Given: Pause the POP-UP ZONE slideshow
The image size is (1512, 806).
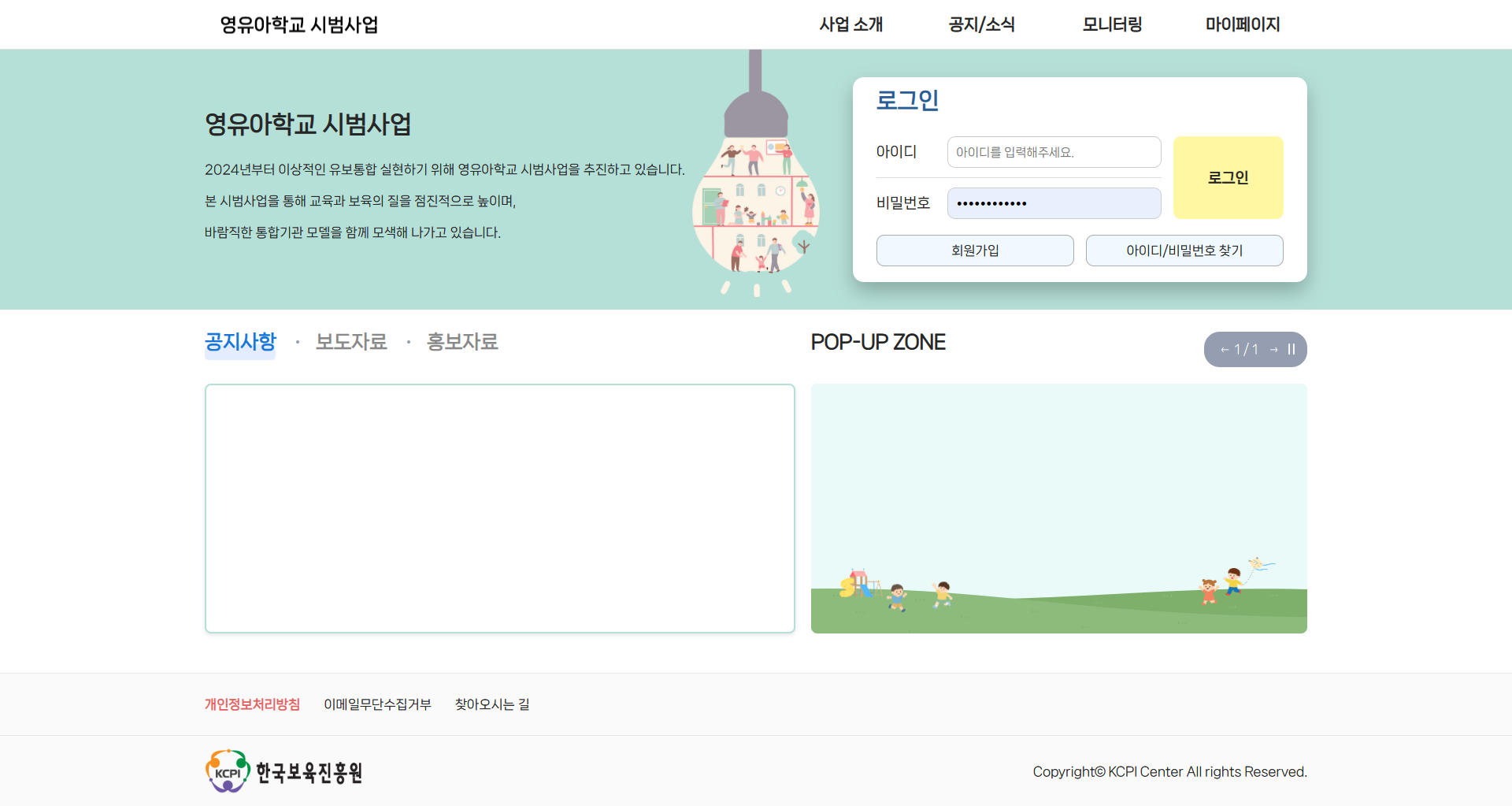Looking at the screenshot, I should pos(1291,349).
